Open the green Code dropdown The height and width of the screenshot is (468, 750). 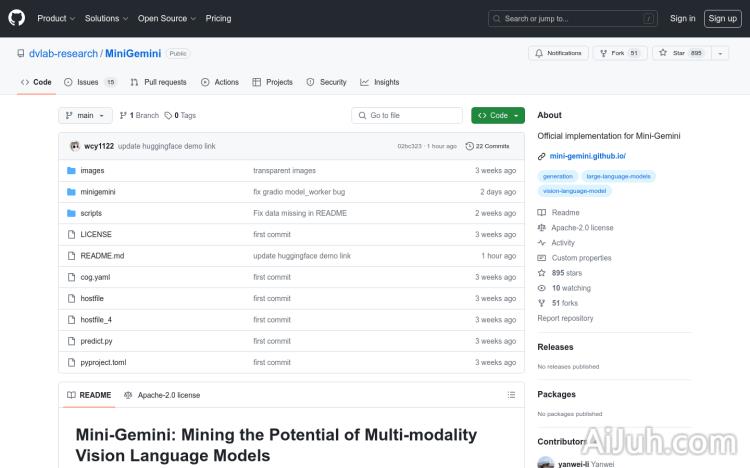[x=497, y=115]
